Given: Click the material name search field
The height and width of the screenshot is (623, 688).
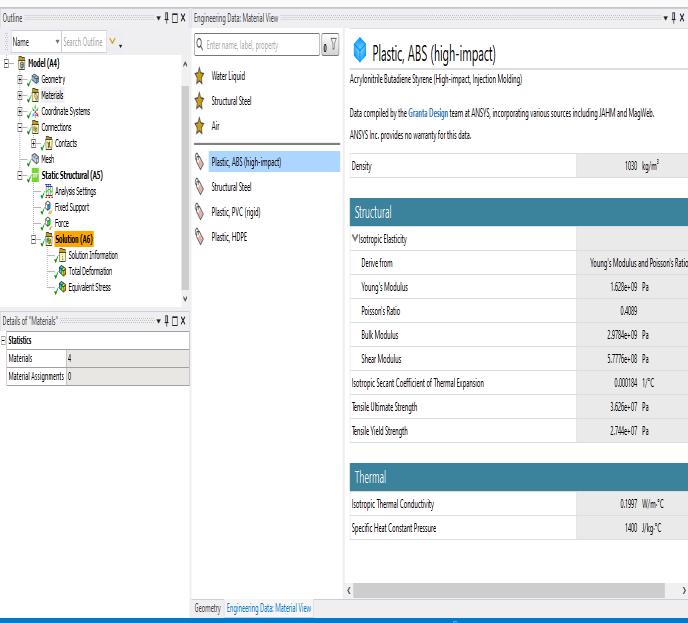Looking at the screenshot, I should [x=257, y=44].
